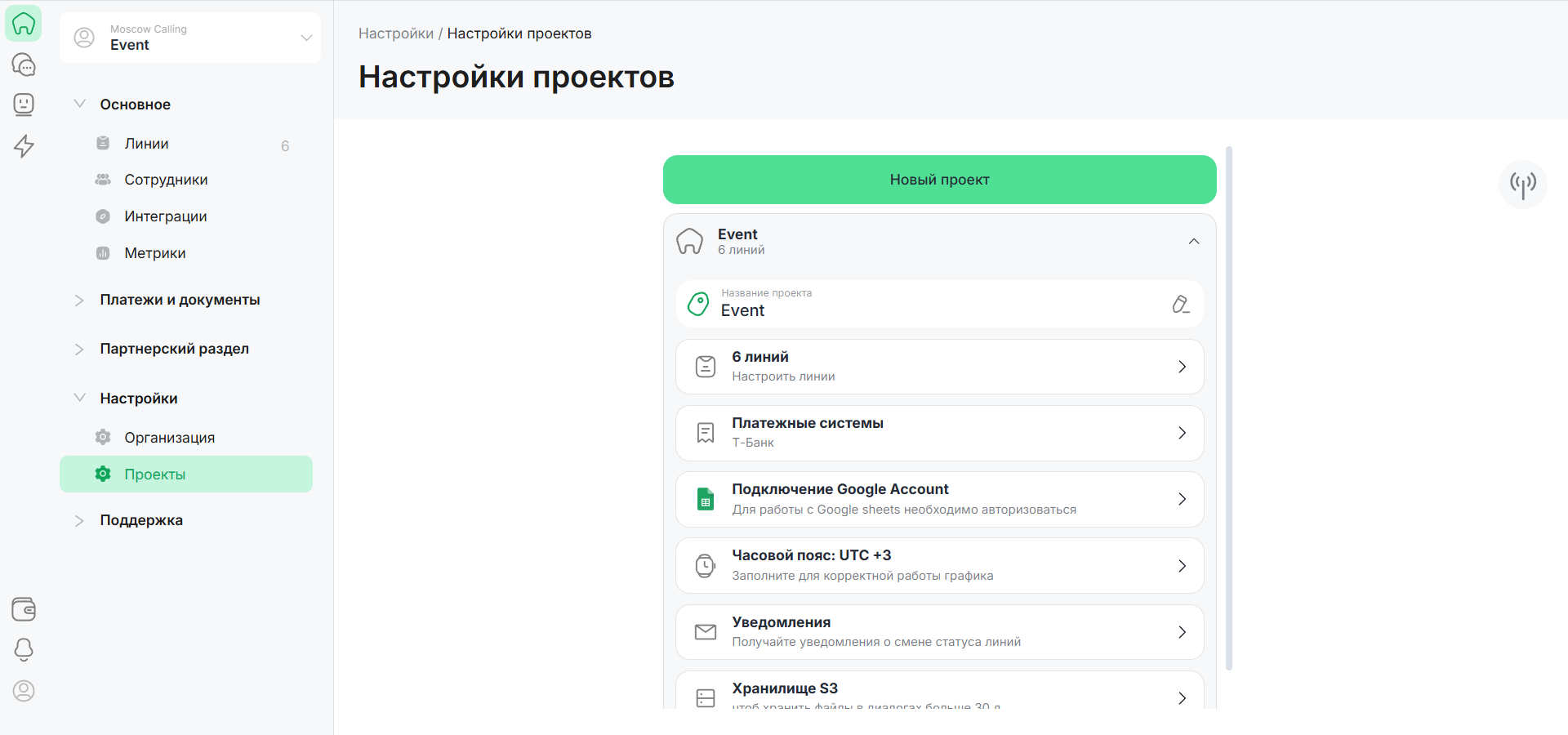Screen dimensions: 1568x735
Task: Click the Новый проект button
Action: 939,180
